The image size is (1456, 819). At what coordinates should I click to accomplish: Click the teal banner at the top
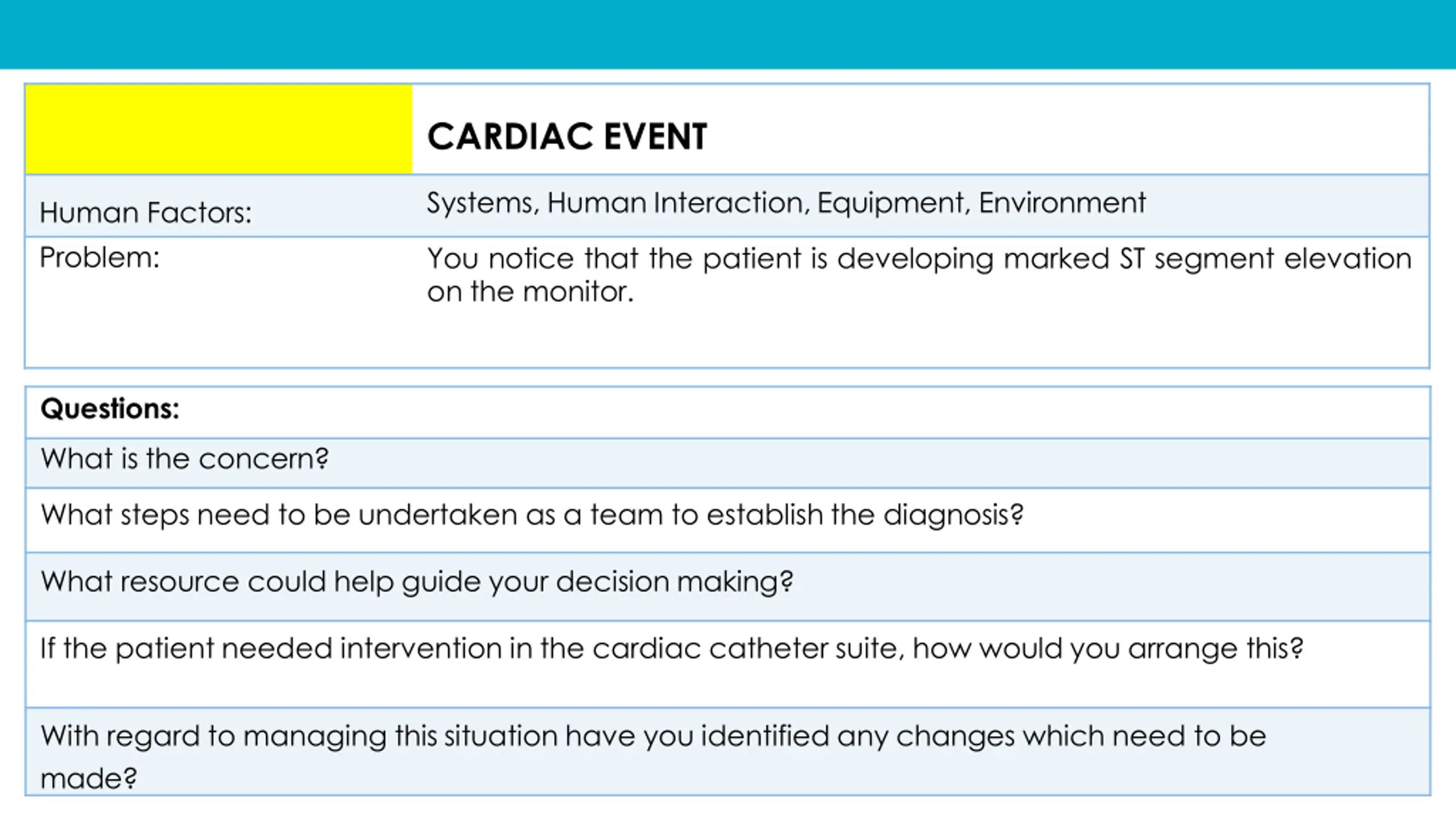click(728, 34)
